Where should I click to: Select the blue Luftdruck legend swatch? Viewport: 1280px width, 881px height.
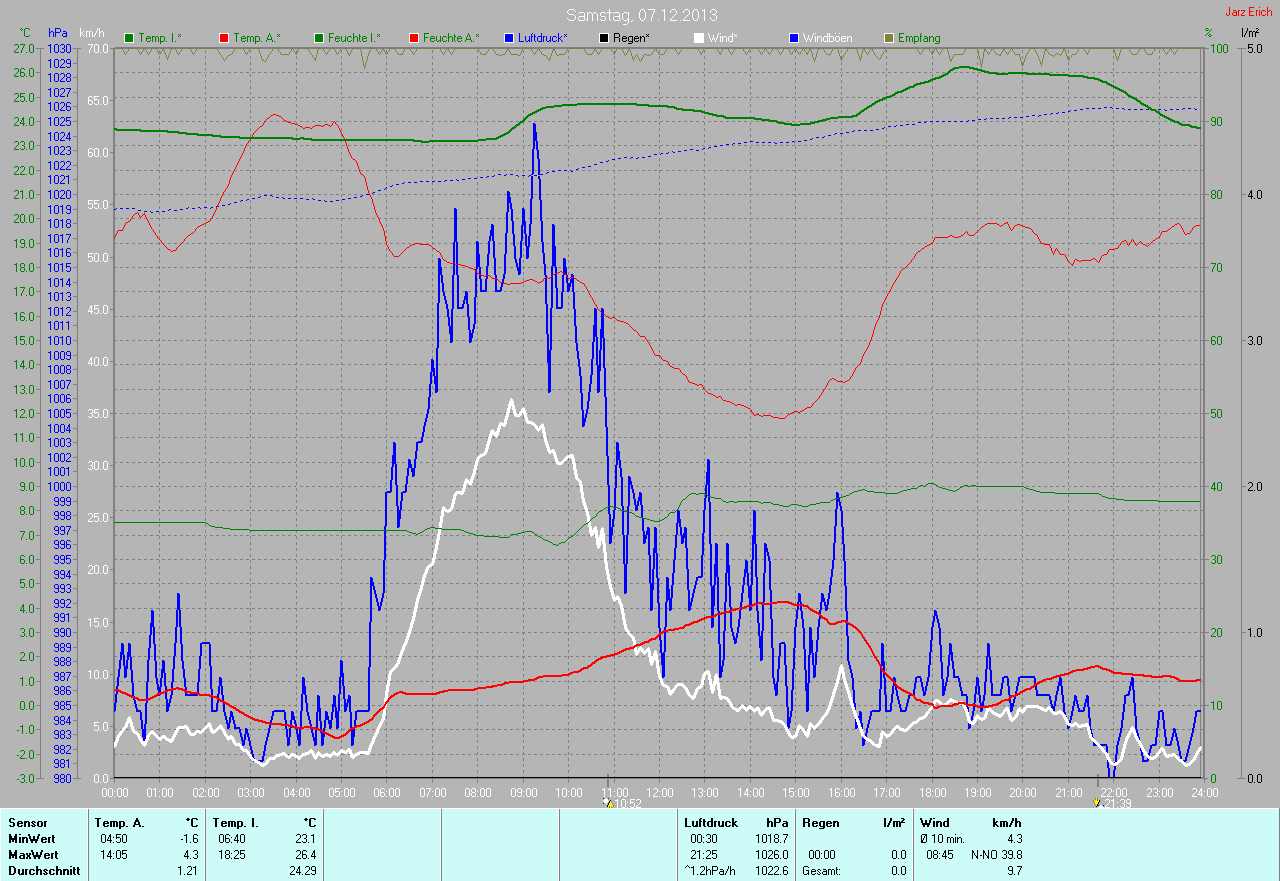click(510, 38)
